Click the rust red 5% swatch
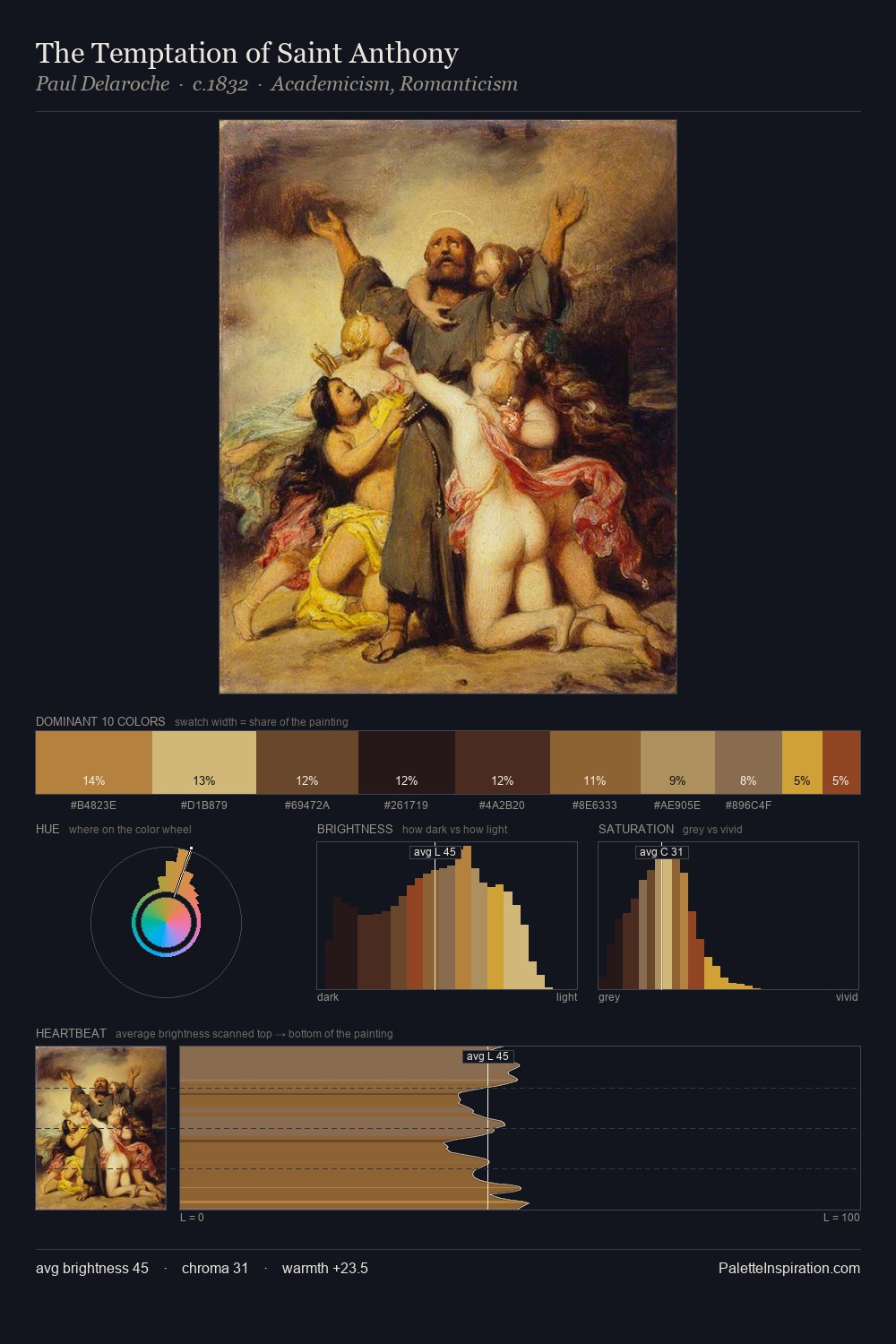The image size is (896, 1344). (x=841, y=762)
